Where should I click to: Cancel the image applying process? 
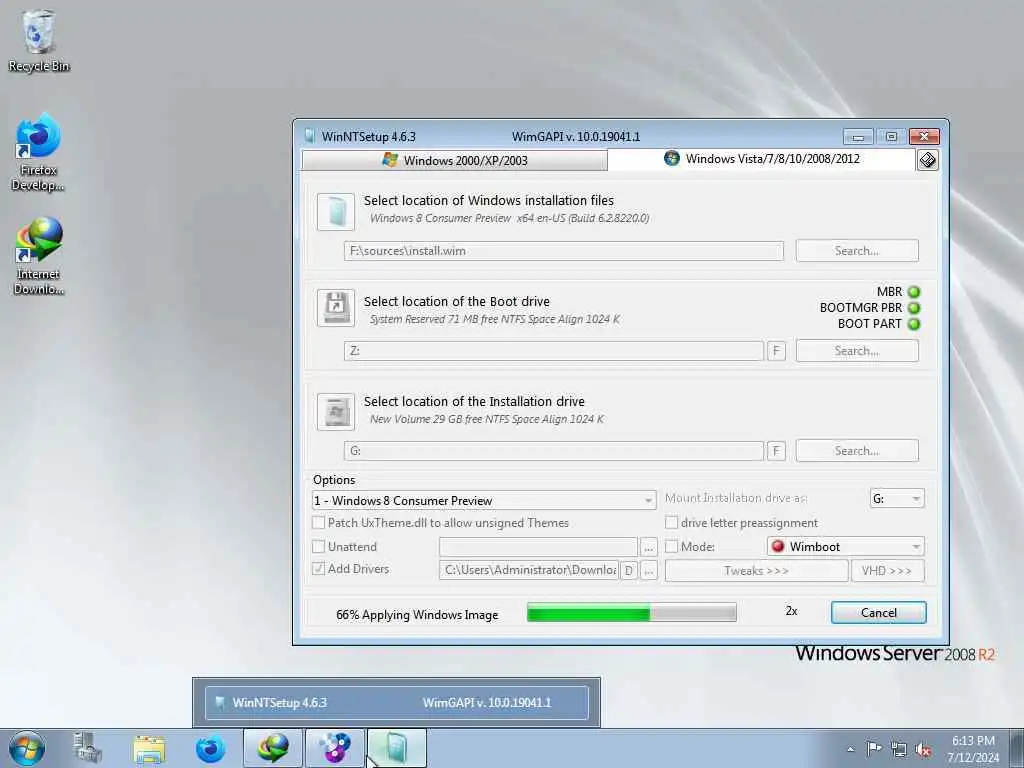click(x=878, y=613)
